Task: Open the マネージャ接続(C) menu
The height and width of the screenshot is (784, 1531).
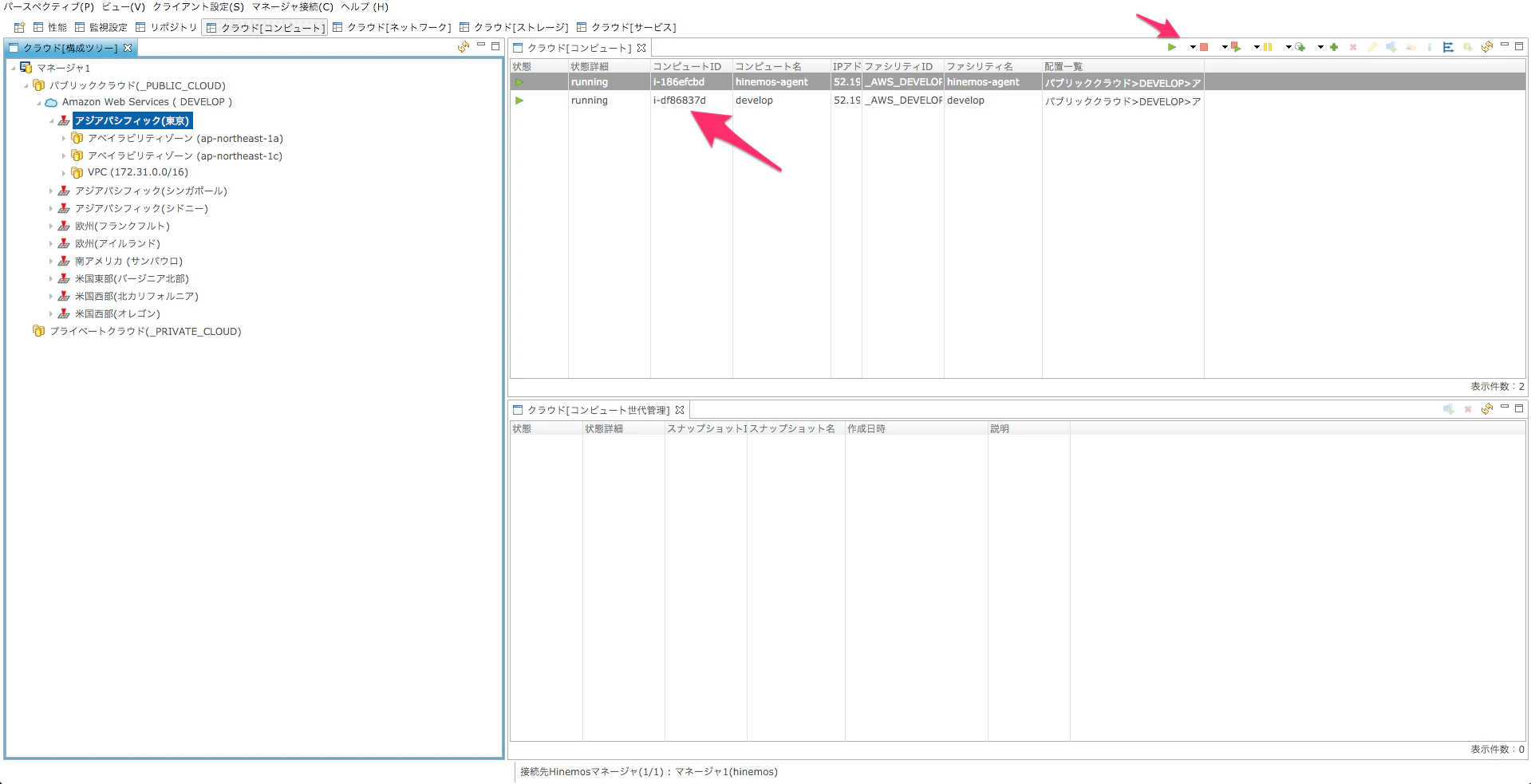Action: pos(292,6)
